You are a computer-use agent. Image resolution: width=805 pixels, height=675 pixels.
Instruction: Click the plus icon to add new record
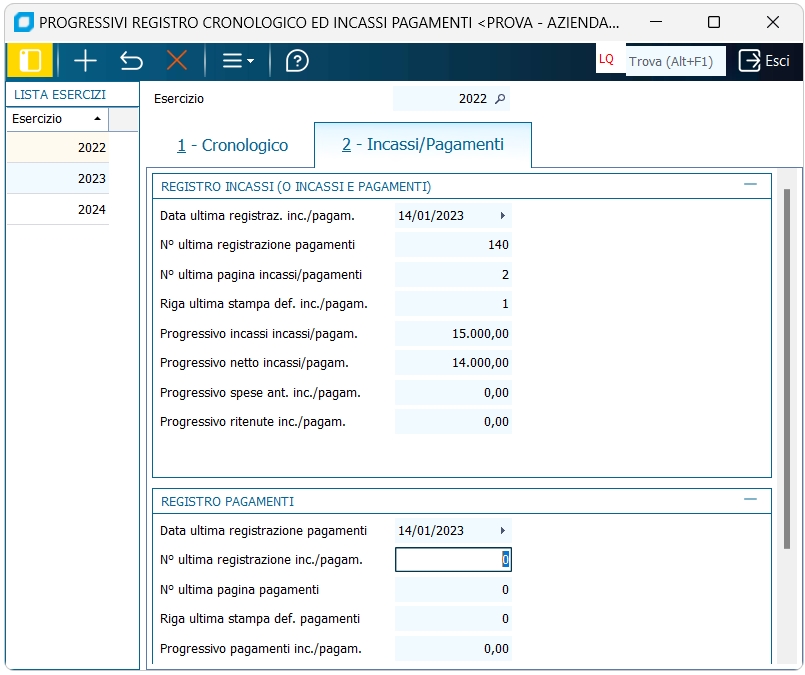point(86,61)
